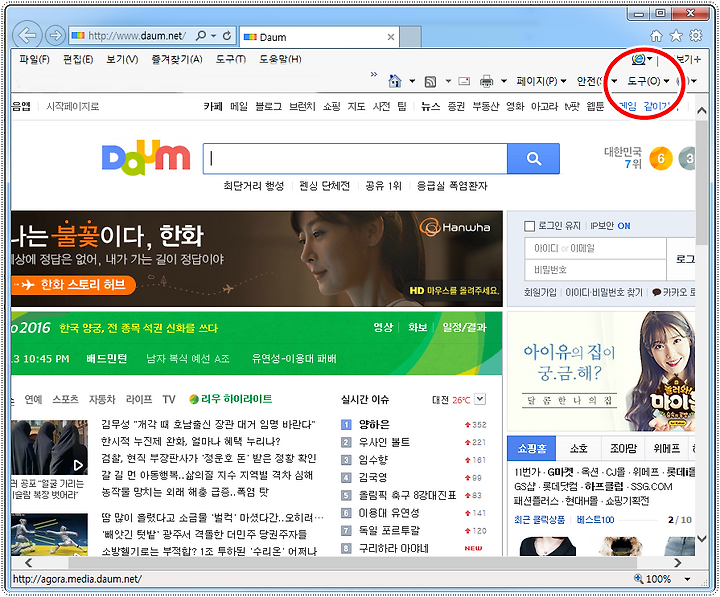Expand the Print dropdown arrow
Image resolution: width=720 pixels, height=597 pixels.
503,81
